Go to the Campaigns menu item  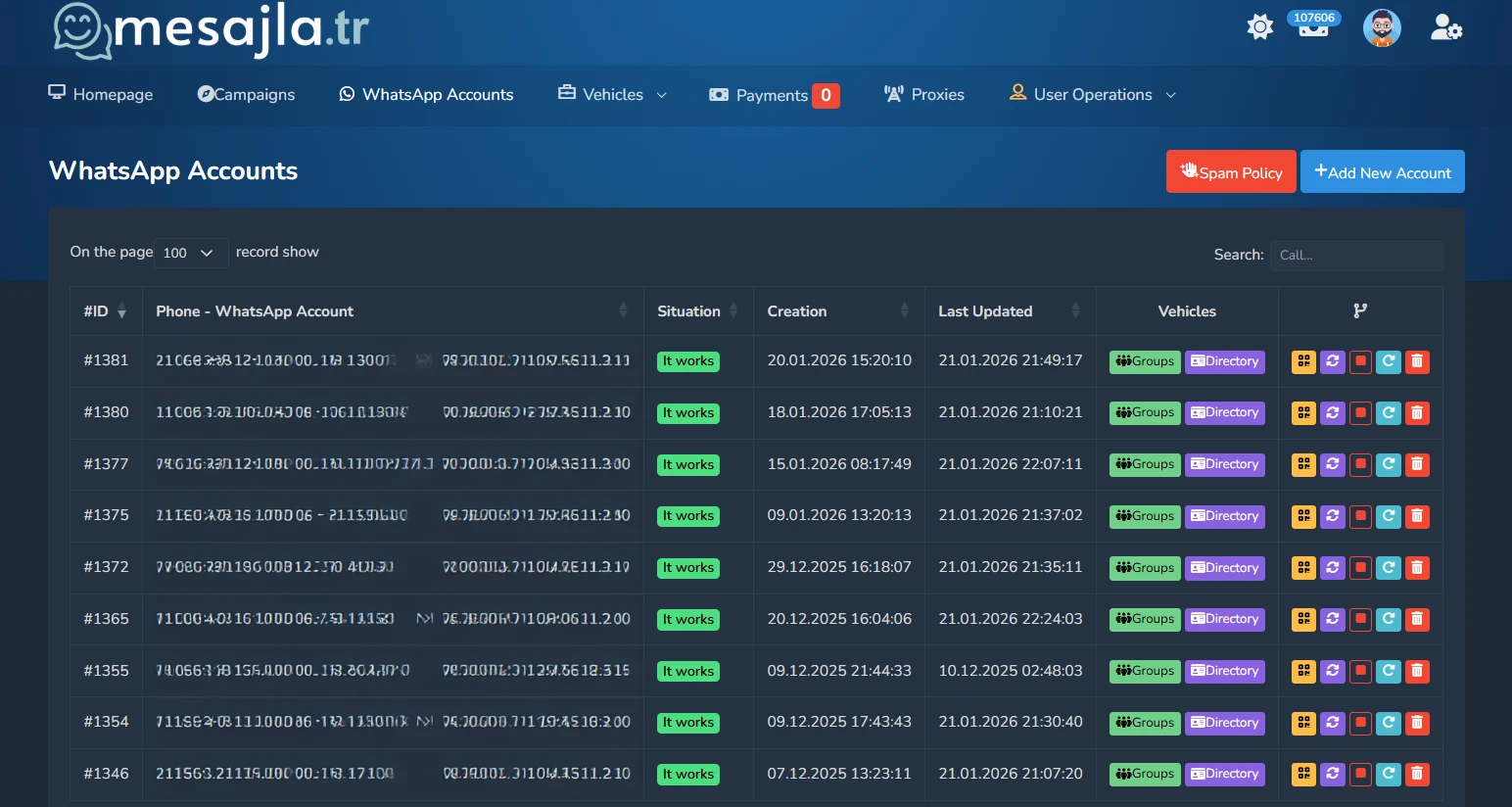coord(247,95)
